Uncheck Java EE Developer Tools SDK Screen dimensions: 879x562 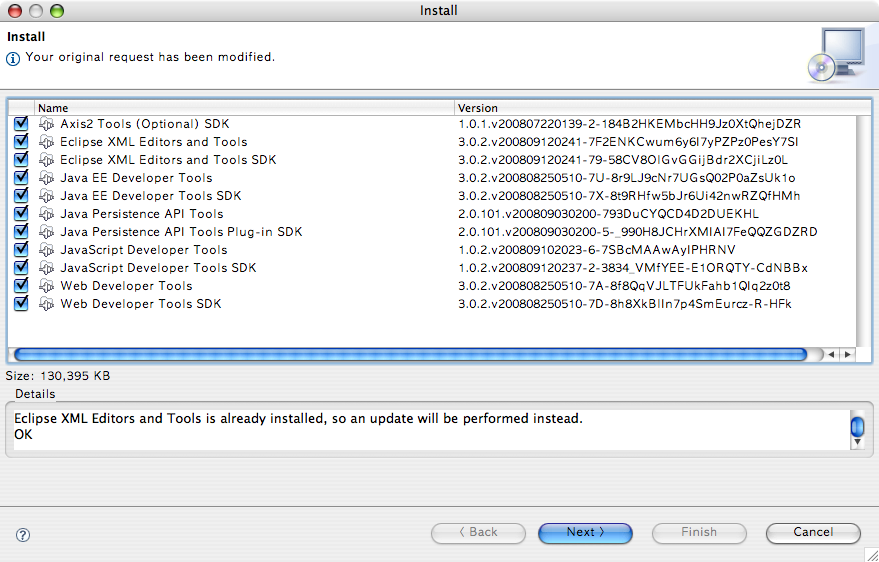coord(21,195)
